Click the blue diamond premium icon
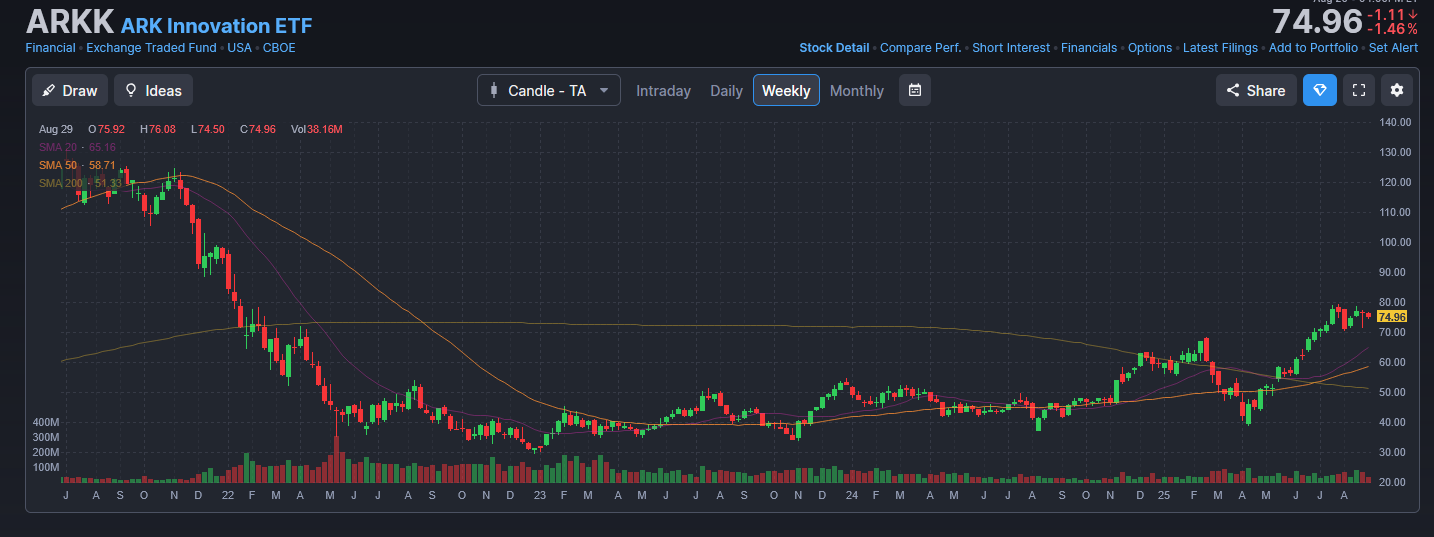This screenshot has height=537, width=1434. pos(1319,90)
